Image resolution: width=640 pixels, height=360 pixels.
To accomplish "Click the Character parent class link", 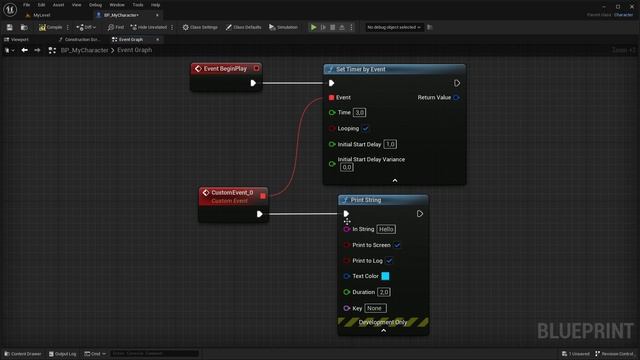I will click(623, 15).
